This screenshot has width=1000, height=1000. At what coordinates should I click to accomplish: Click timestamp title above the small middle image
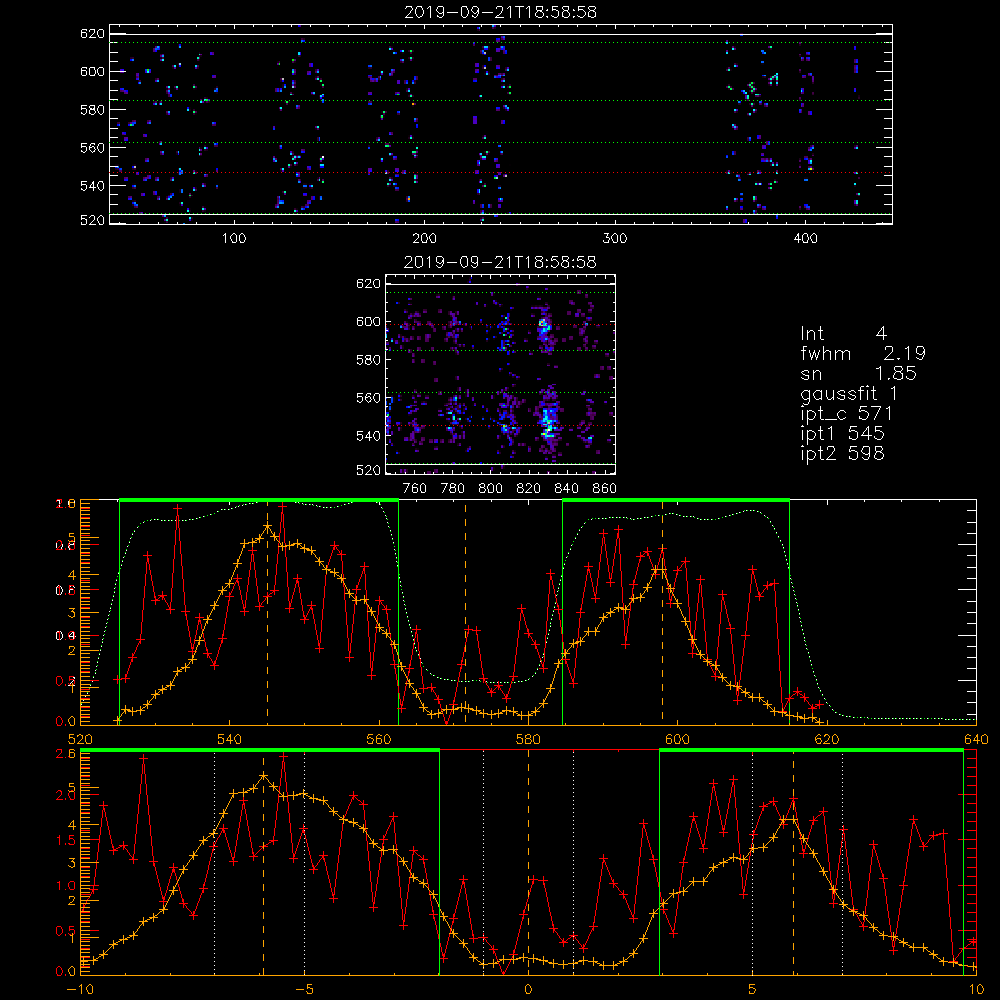click(x=501, y=262)
